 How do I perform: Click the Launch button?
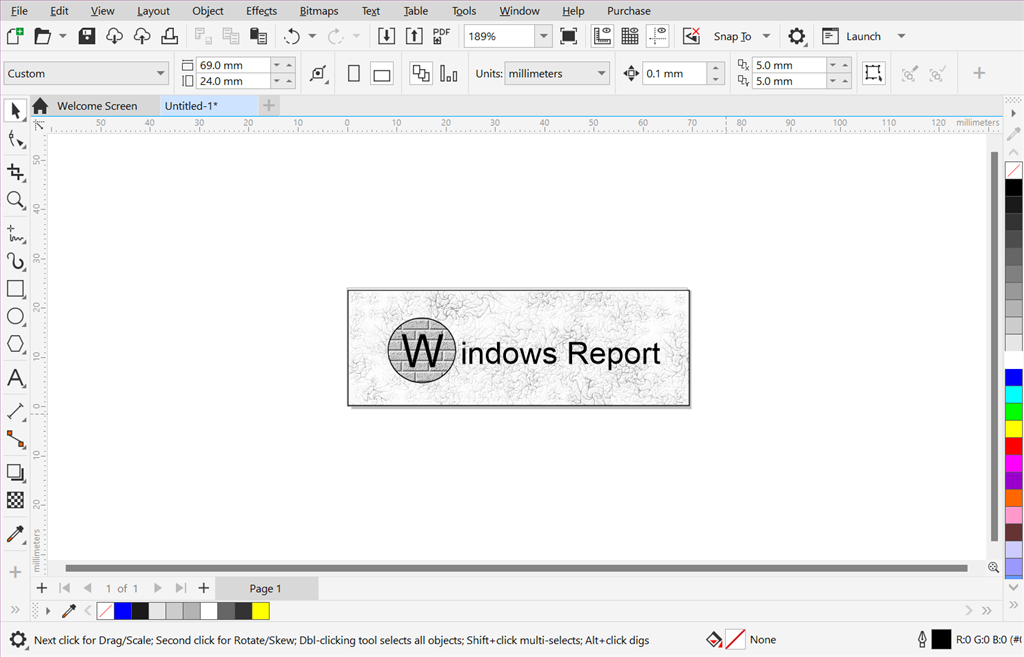pyautogui.click(x=852, y=36)
